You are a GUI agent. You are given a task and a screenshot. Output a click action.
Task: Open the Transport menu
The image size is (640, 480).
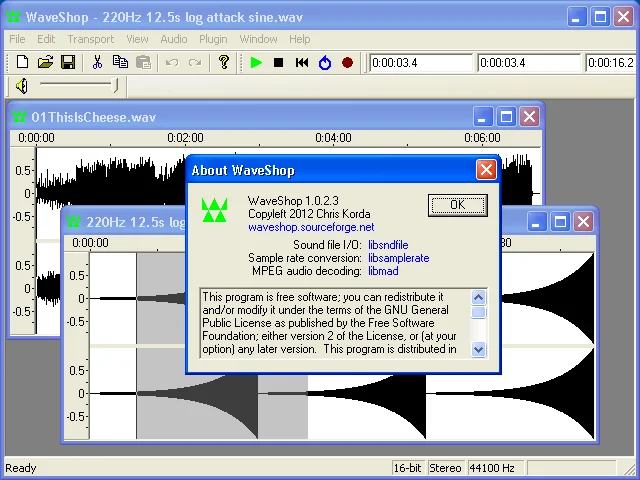coord(91,39)
